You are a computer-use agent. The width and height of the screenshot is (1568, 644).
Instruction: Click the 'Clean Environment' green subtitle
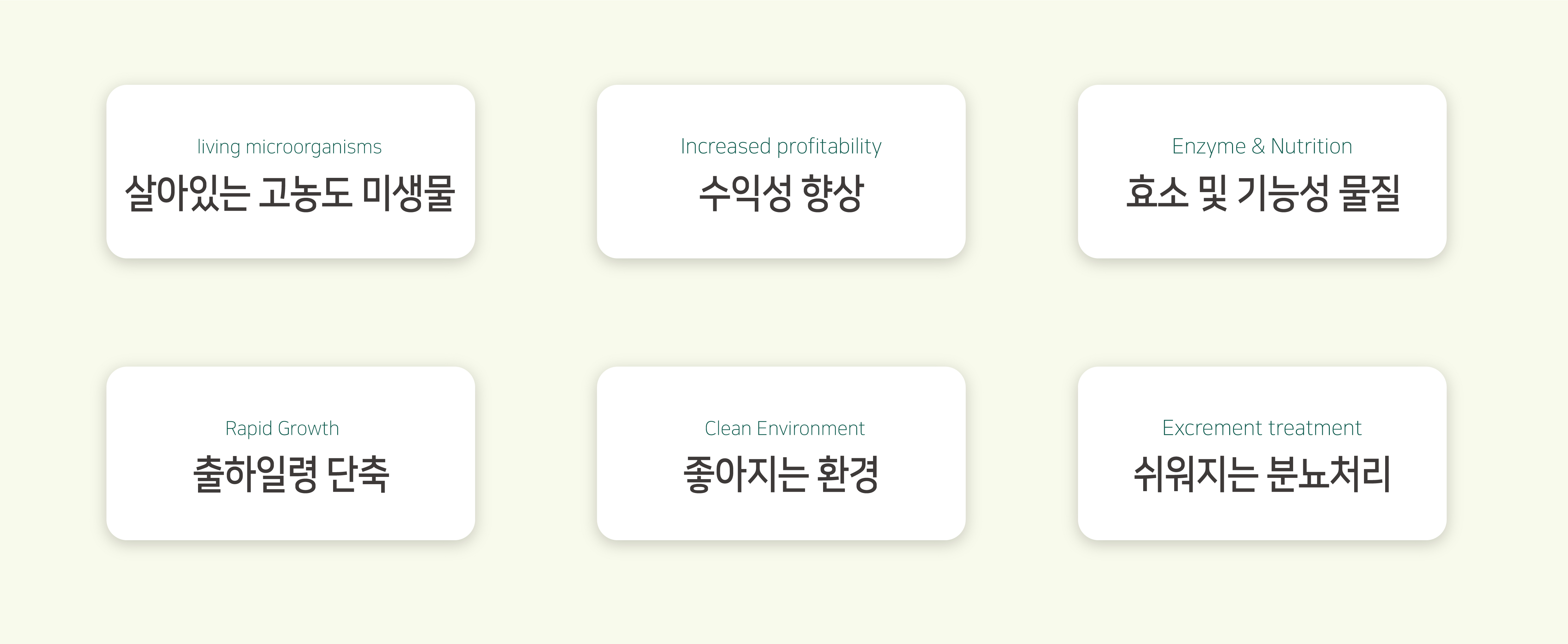[x=784, y=428]
